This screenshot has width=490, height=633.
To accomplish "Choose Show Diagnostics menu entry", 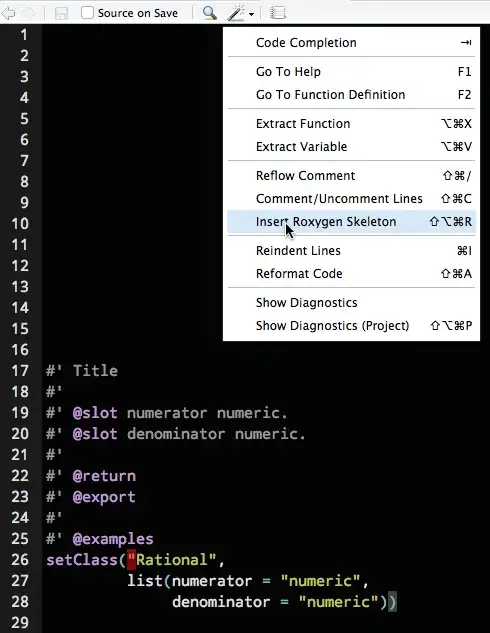I will tap(351, 303).
